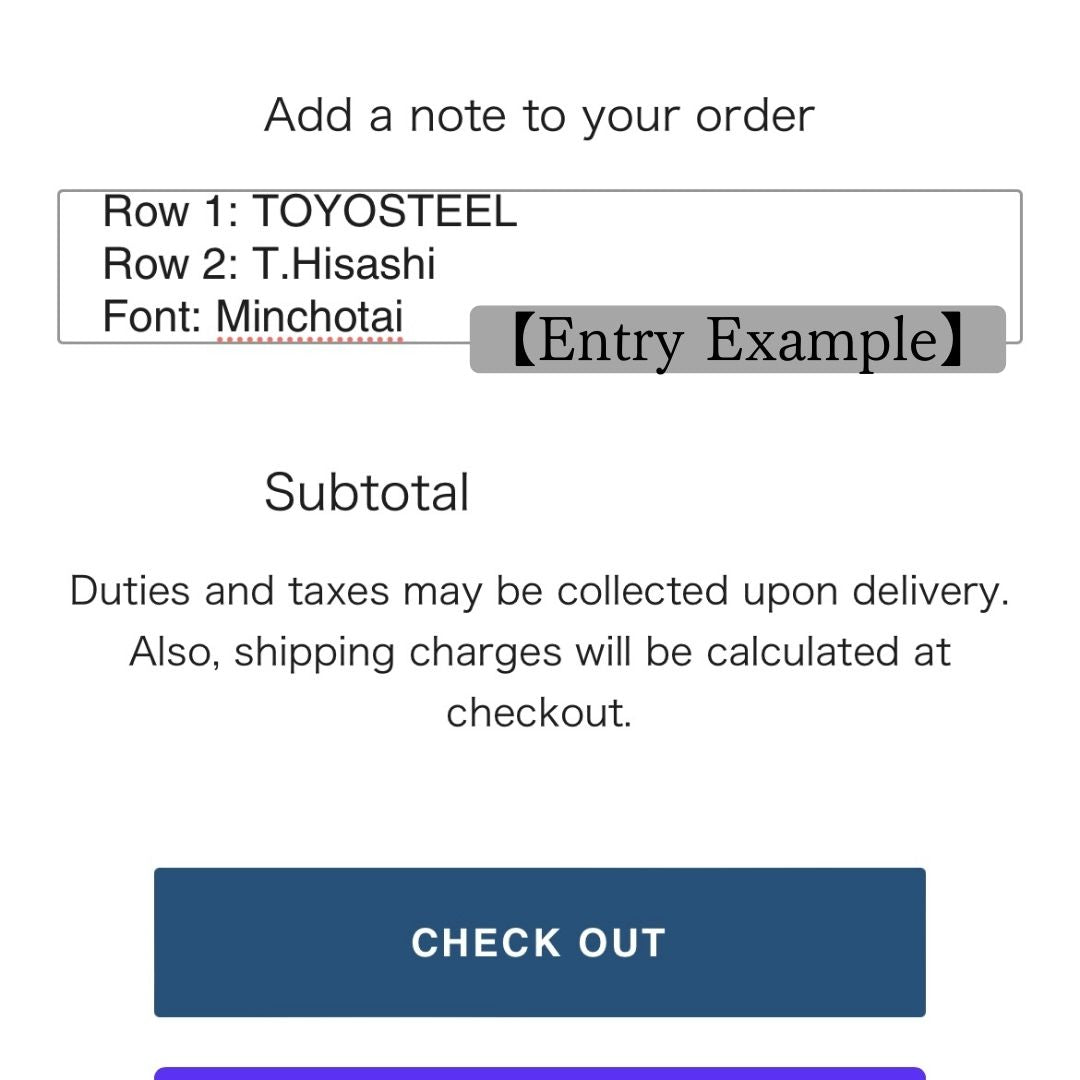The height and width of the screenshot is (1080, 1080).
Task: Click the Font: prefix in the note
Action: click(x=153, y=317)
